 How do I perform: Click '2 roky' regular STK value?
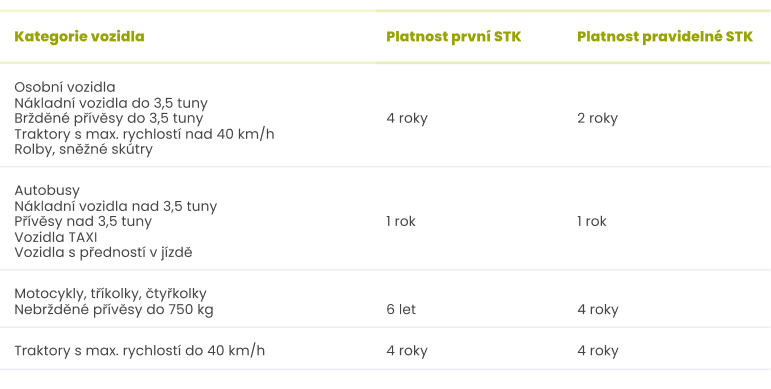tap(597, 118)
